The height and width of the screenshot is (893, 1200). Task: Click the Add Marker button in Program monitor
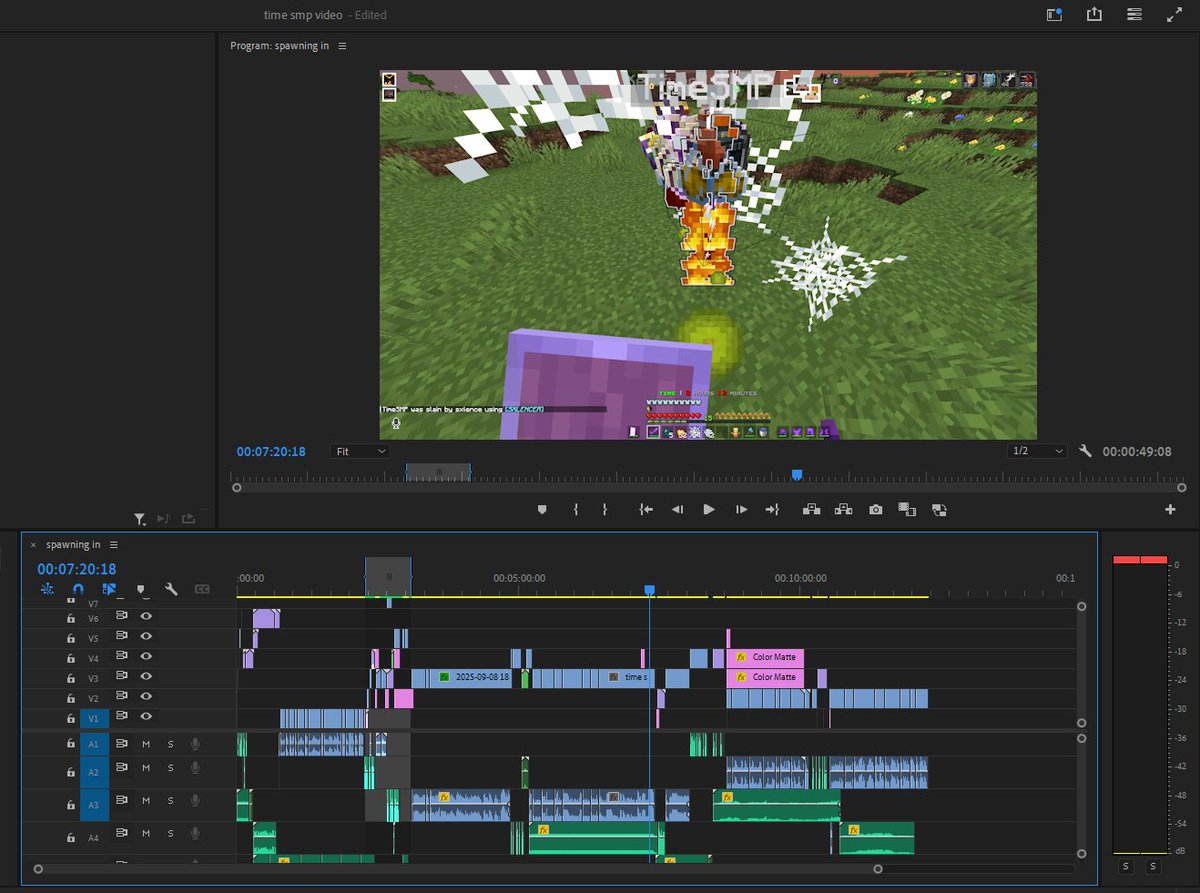click(x=542, y=509)
